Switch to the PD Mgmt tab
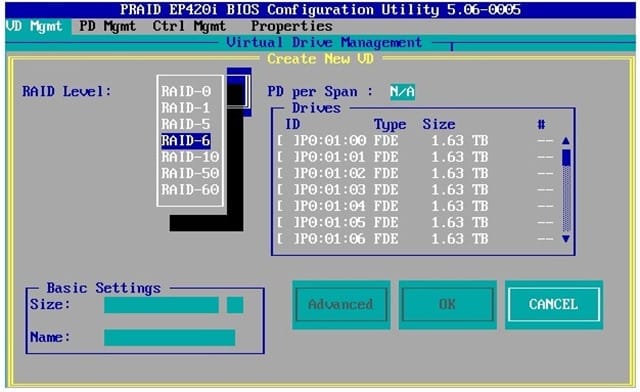This screenshot has height=392, width=640. coord(107,27)
